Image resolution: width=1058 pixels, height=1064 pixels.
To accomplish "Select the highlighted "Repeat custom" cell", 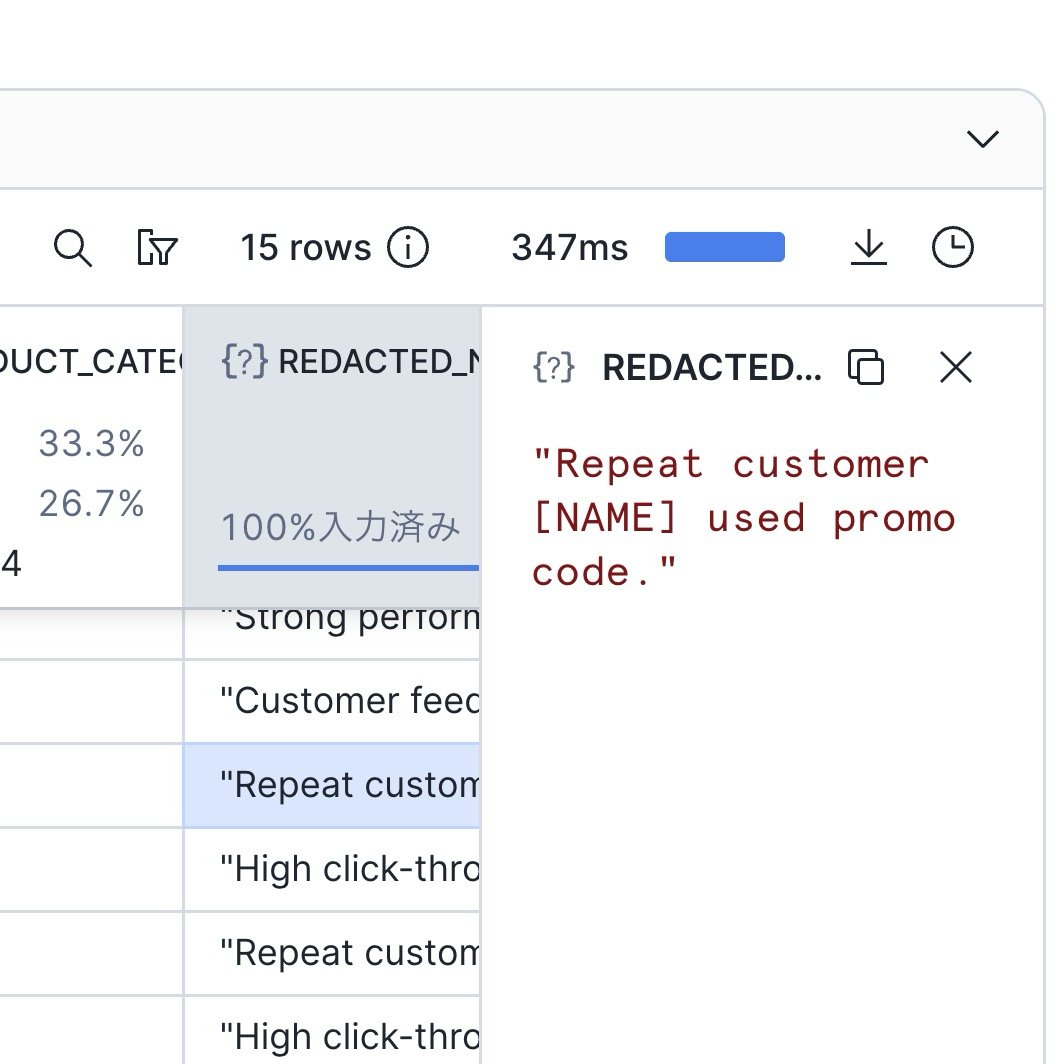I will point(332,785).
